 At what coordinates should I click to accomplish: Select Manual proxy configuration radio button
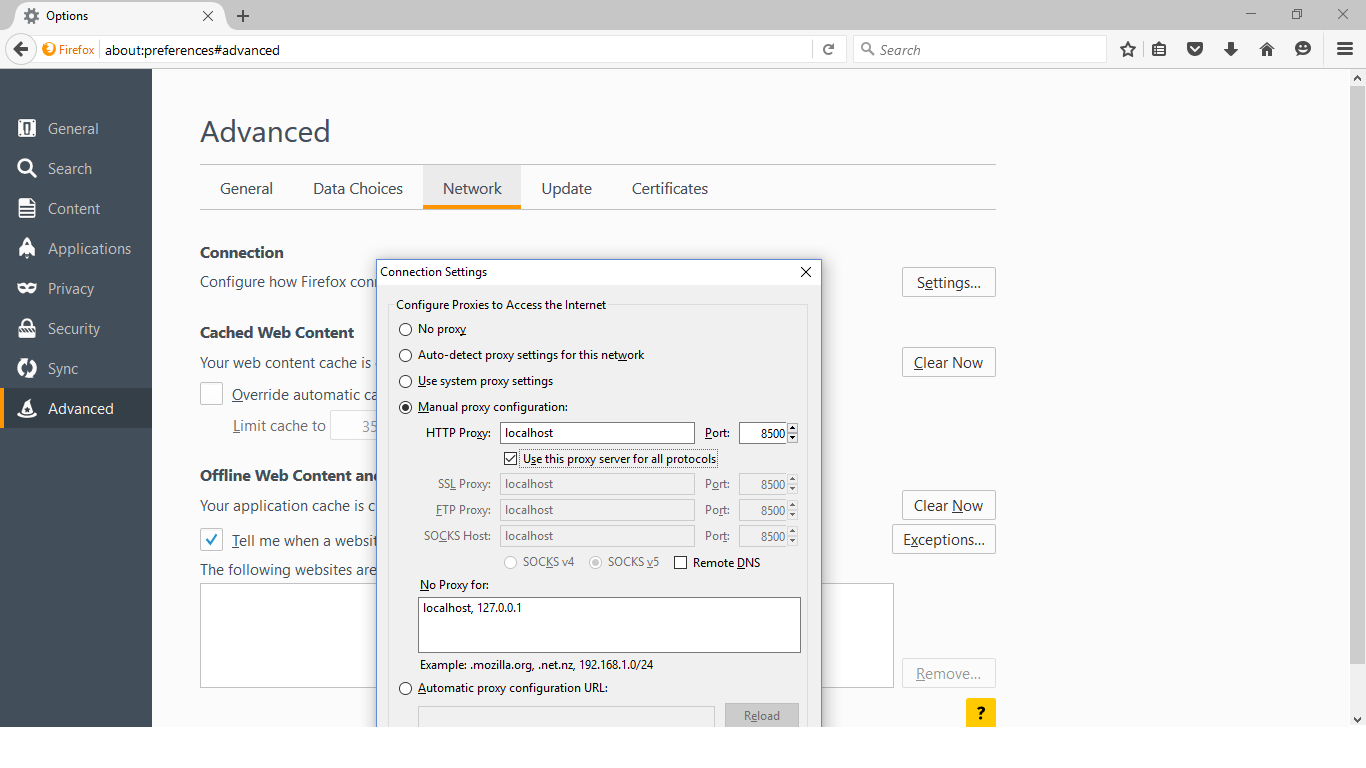point(405,407)
